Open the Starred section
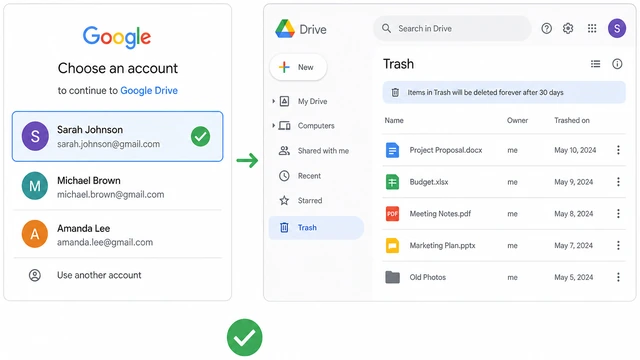 click(310, 200)
